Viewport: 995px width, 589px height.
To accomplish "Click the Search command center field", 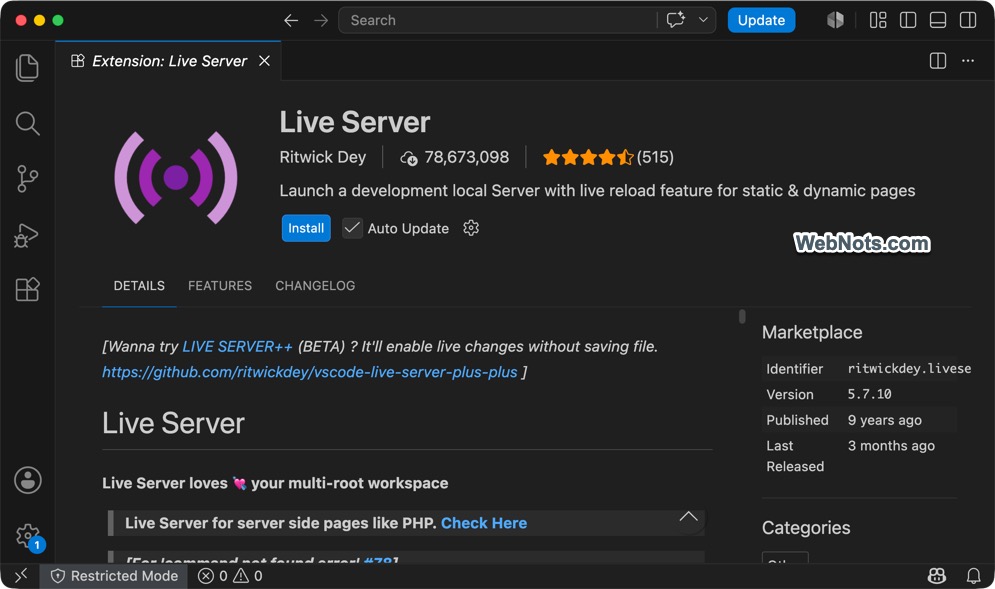I will (x=497, y=20).
